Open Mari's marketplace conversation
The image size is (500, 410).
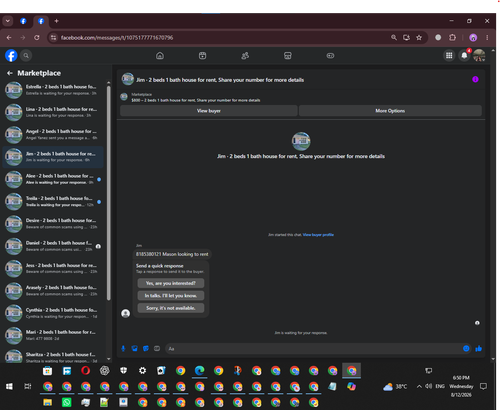[x=53, y=335]
